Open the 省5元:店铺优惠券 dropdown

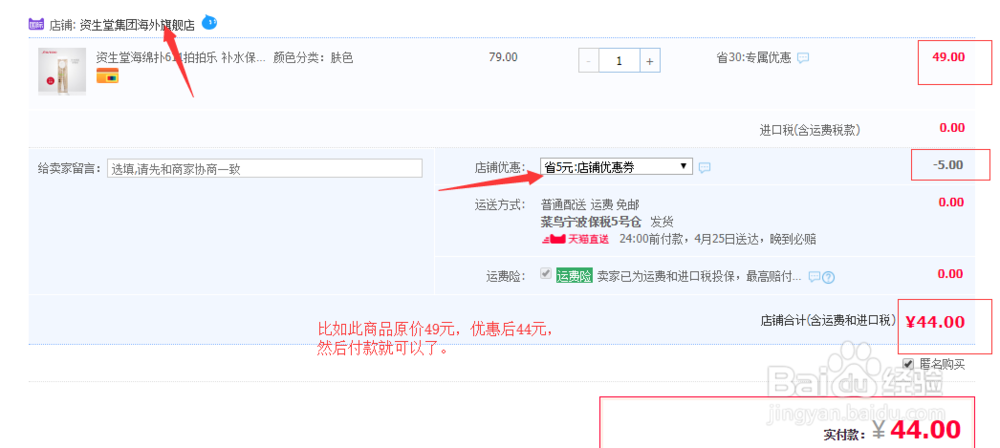point(616,167)
